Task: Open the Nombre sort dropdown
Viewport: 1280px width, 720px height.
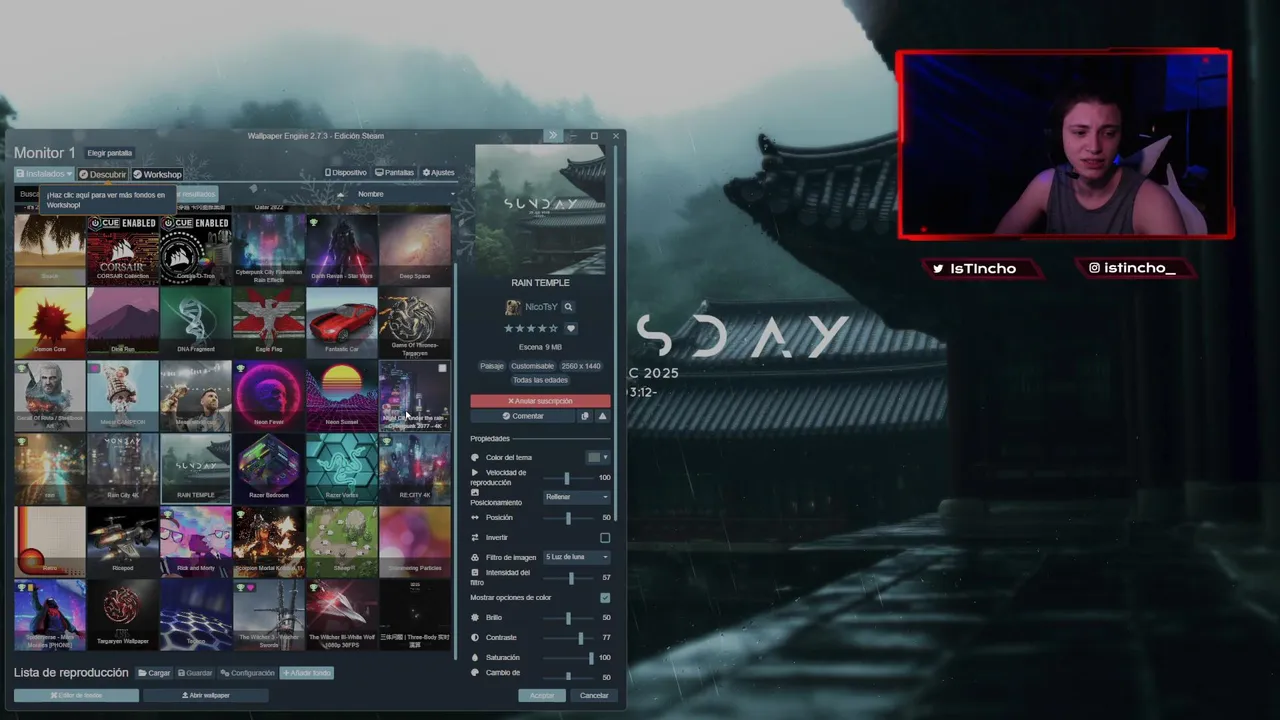Action: 404,194
